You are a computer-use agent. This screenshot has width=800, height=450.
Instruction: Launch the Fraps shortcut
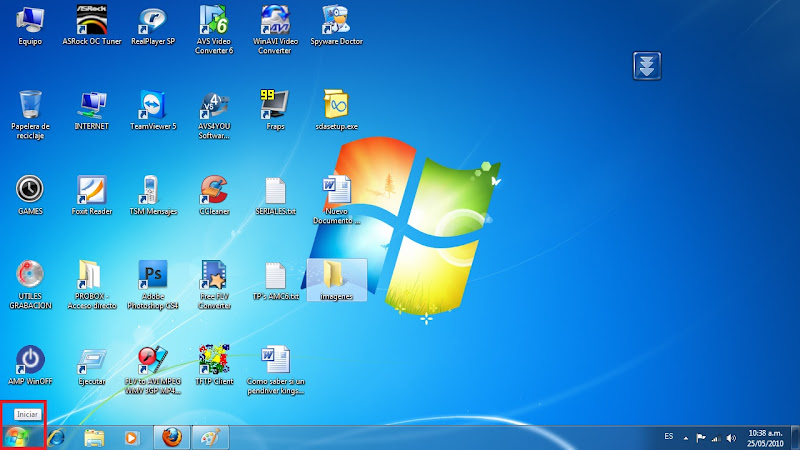(x=275, y=111)
